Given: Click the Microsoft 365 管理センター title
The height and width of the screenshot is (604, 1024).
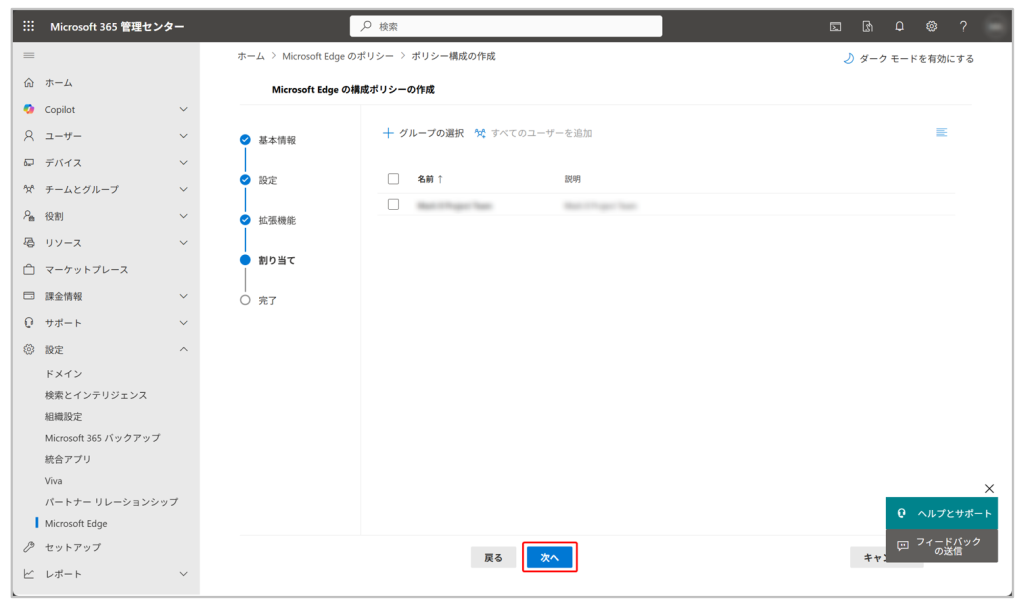Looking at the screenshot, I should 117,27.
